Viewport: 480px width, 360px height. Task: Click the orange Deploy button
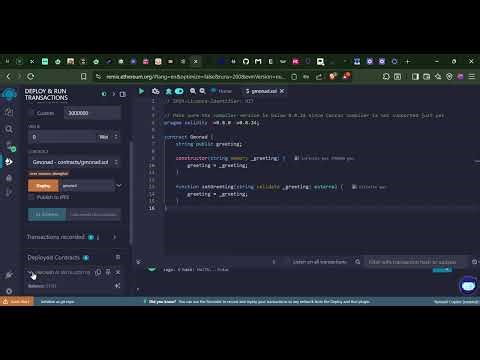[43, 186]
